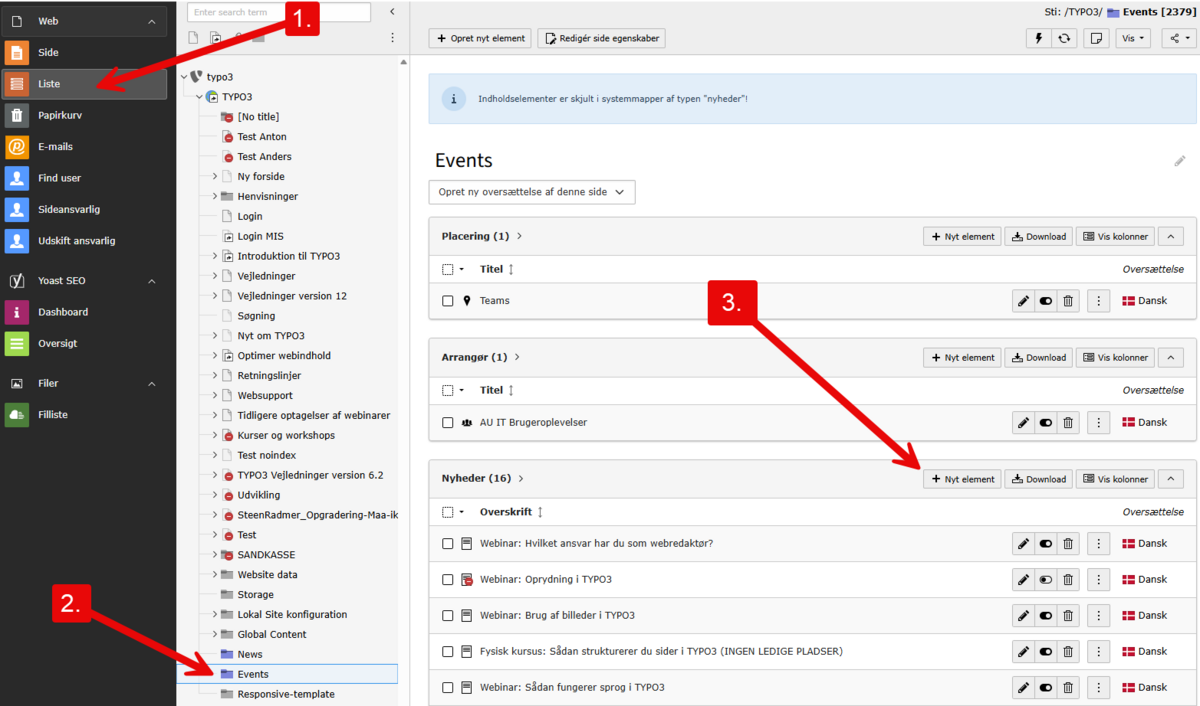Viewport: 1200px width, 706px height.
Task: Open the Yoast SEO Dashboard module
Action: [x=63, y=312]
